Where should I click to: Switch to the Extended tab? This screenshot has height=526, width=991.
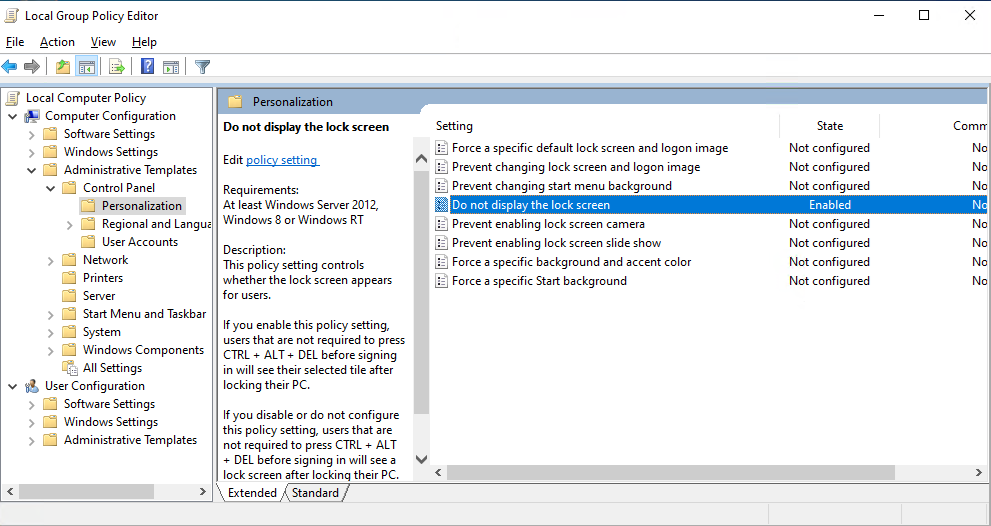(252, 493)
